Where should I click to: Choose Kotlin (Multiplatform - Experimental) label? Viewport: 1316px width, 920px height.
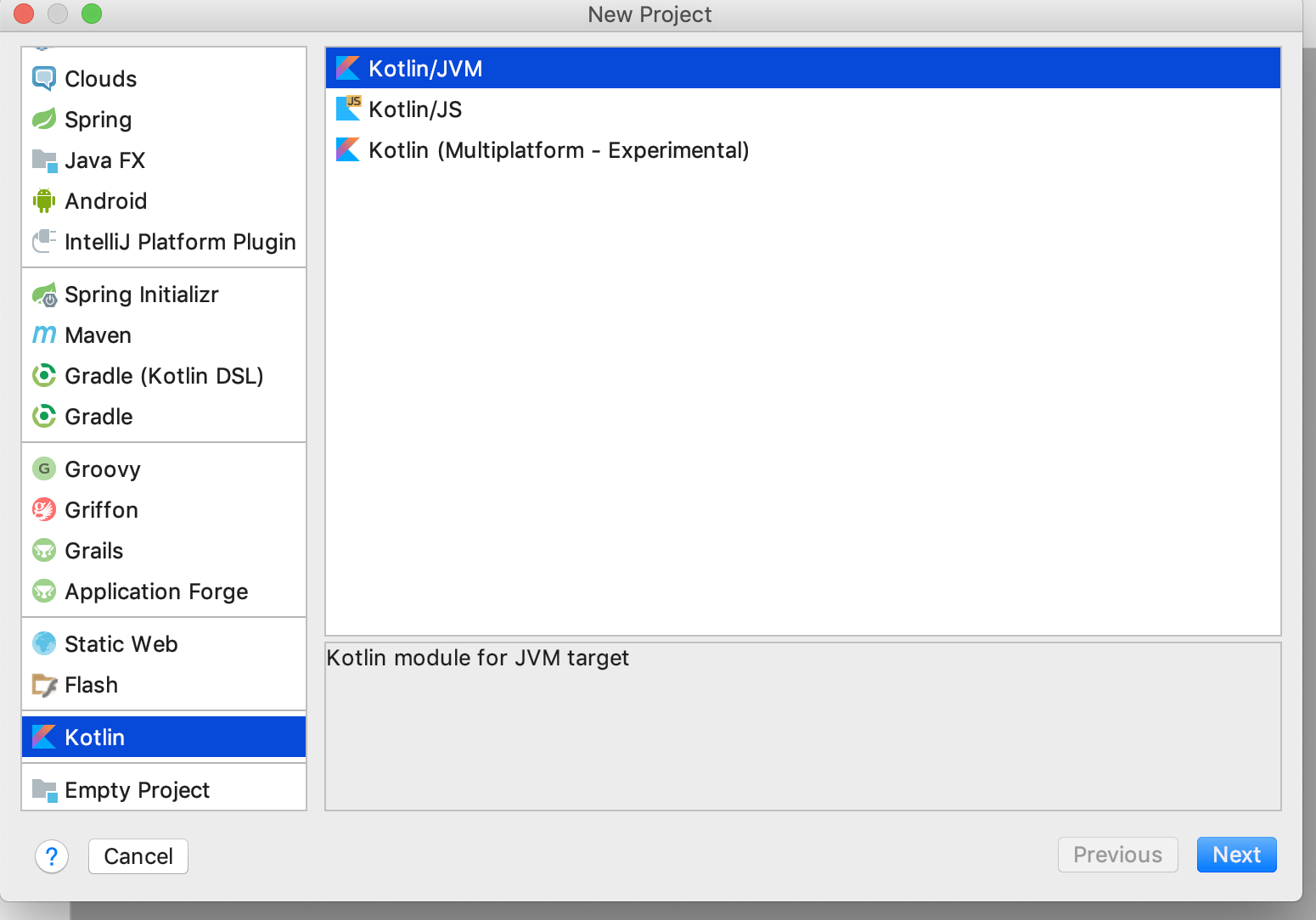click(x=560, y=150)
